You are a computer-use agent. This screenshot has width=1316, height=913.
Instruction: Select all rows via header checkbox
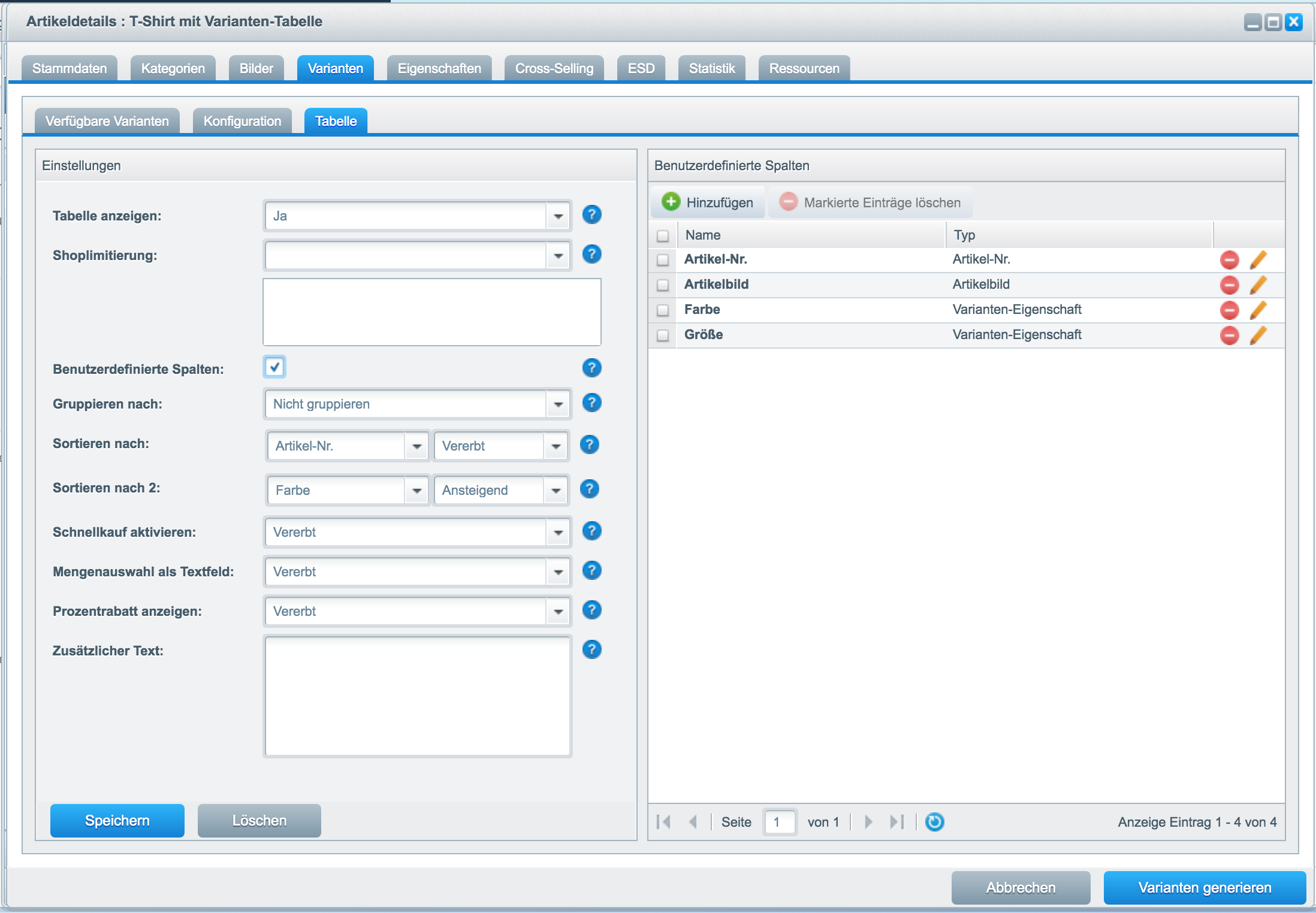pyautogui.click(x=662, y=235)
